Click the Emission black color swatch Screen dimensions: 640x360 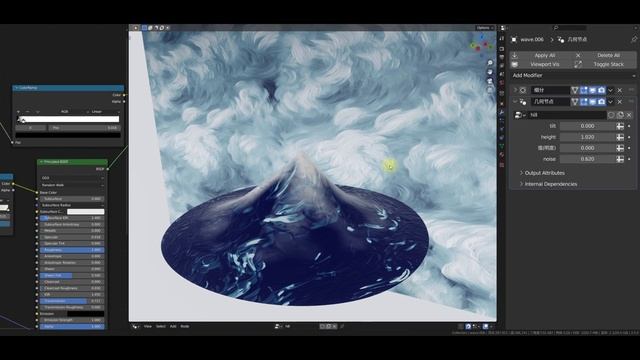tap(85, 314)
